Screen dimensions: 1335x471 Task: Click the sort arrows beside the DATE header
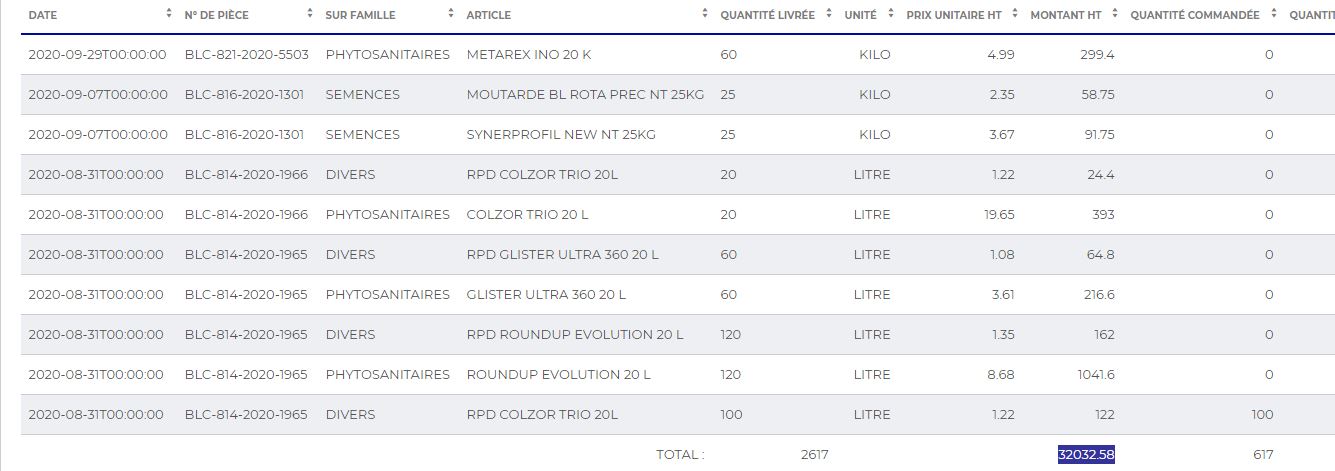pos(168,15)
